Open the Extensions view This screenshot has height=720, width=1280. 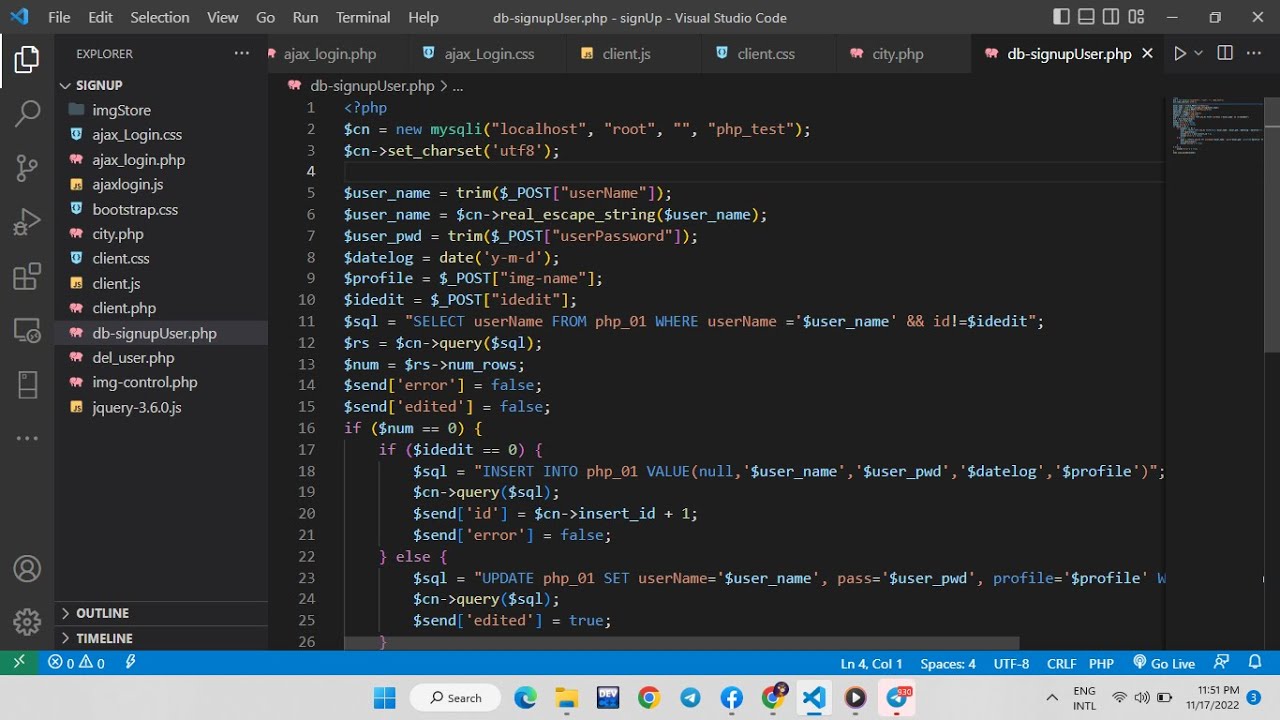click(27, 276)
